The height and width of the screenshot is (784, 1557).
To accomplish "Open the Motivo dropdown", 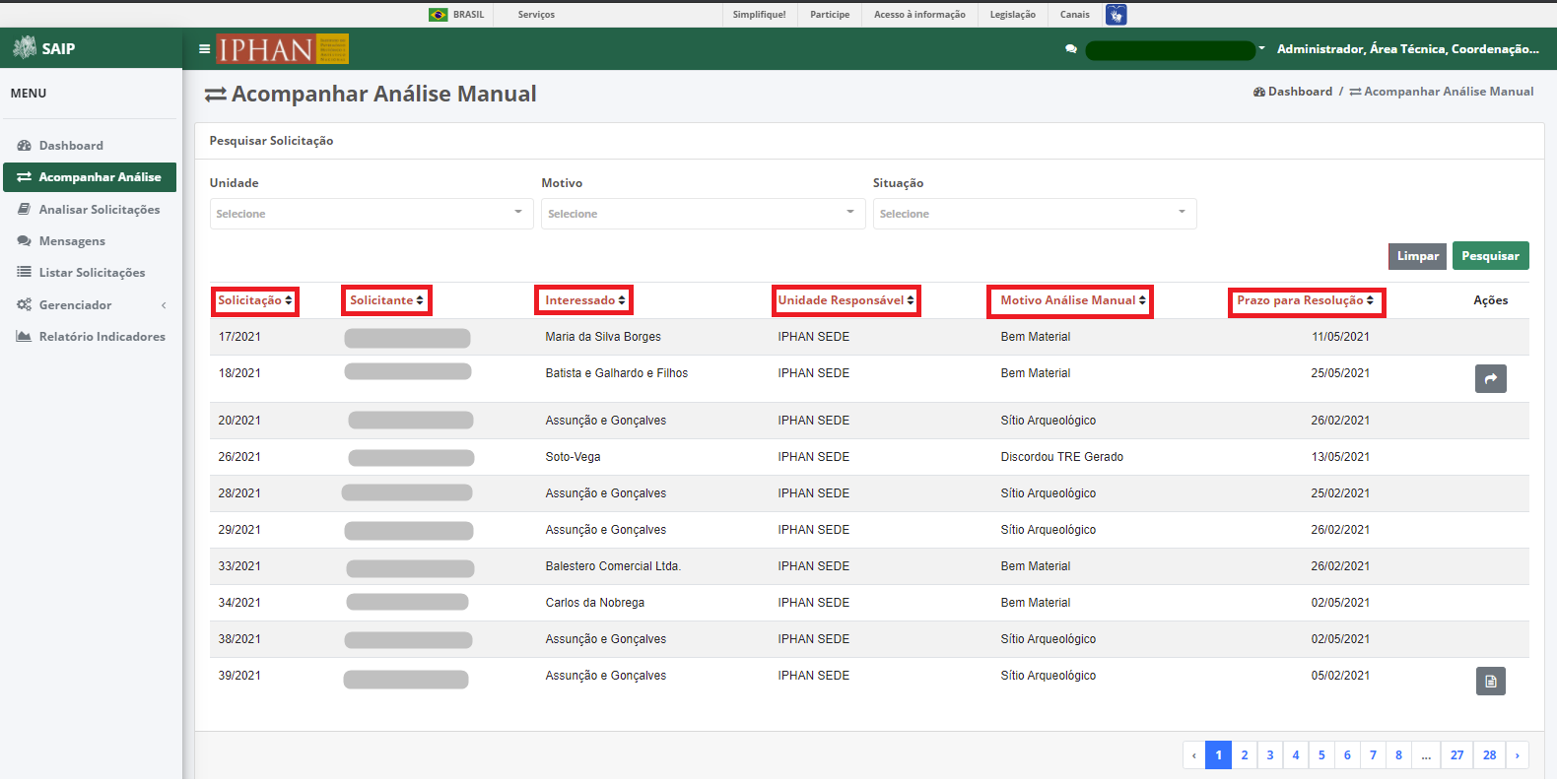I will pos(703,214).
